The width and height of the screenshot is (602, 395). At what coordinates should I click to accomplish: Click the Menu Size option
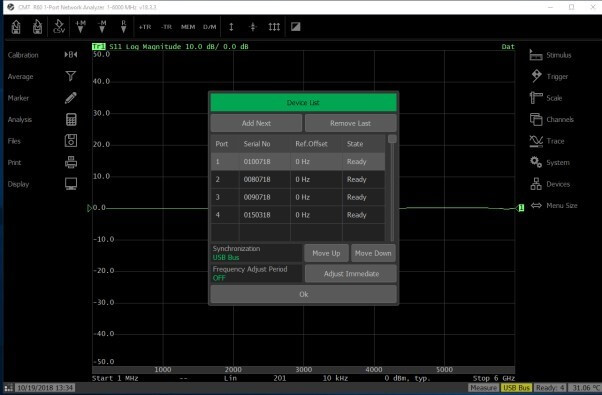562,205
